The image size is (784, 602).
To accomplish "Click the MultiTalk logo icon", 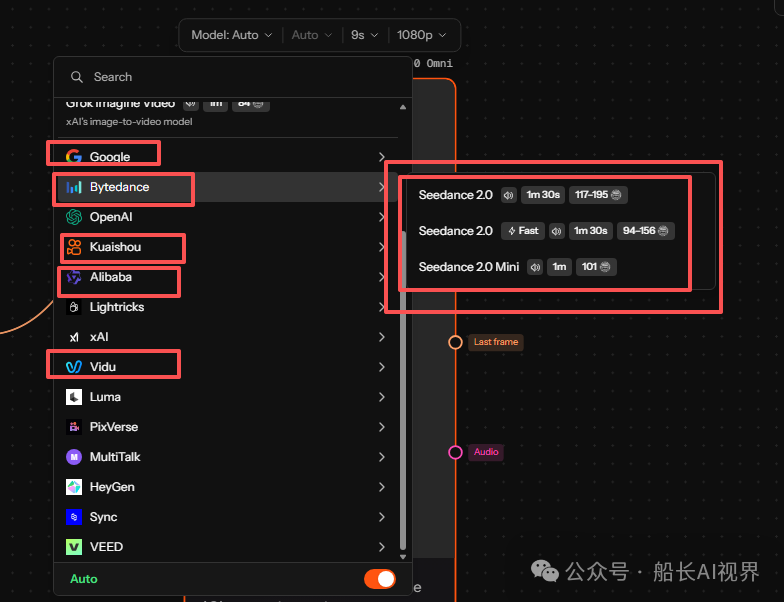I will tap(74, 457).
